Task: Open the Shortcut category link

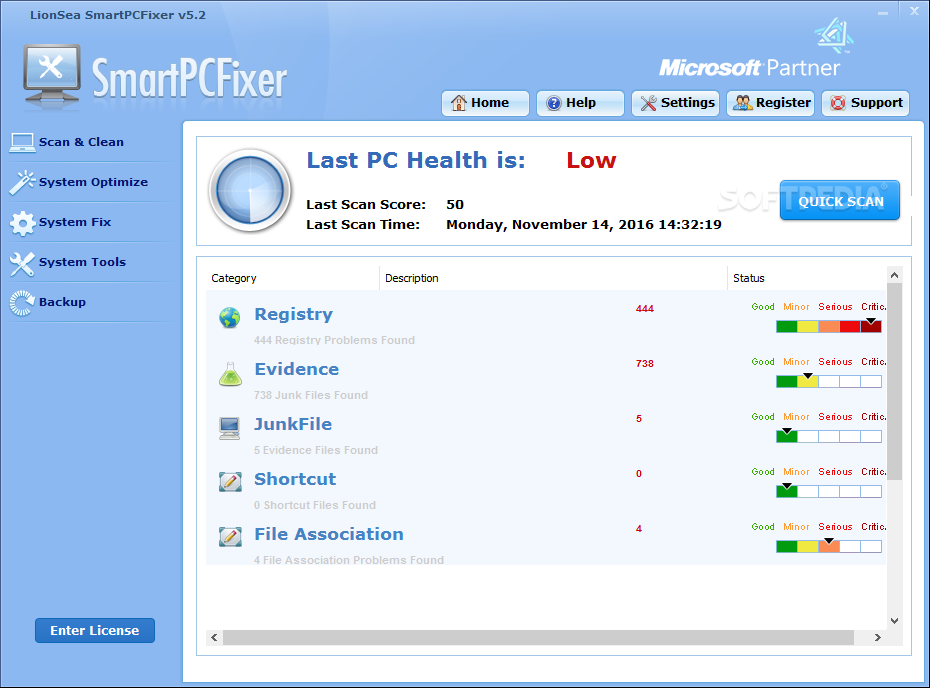Action: [295, 479]
